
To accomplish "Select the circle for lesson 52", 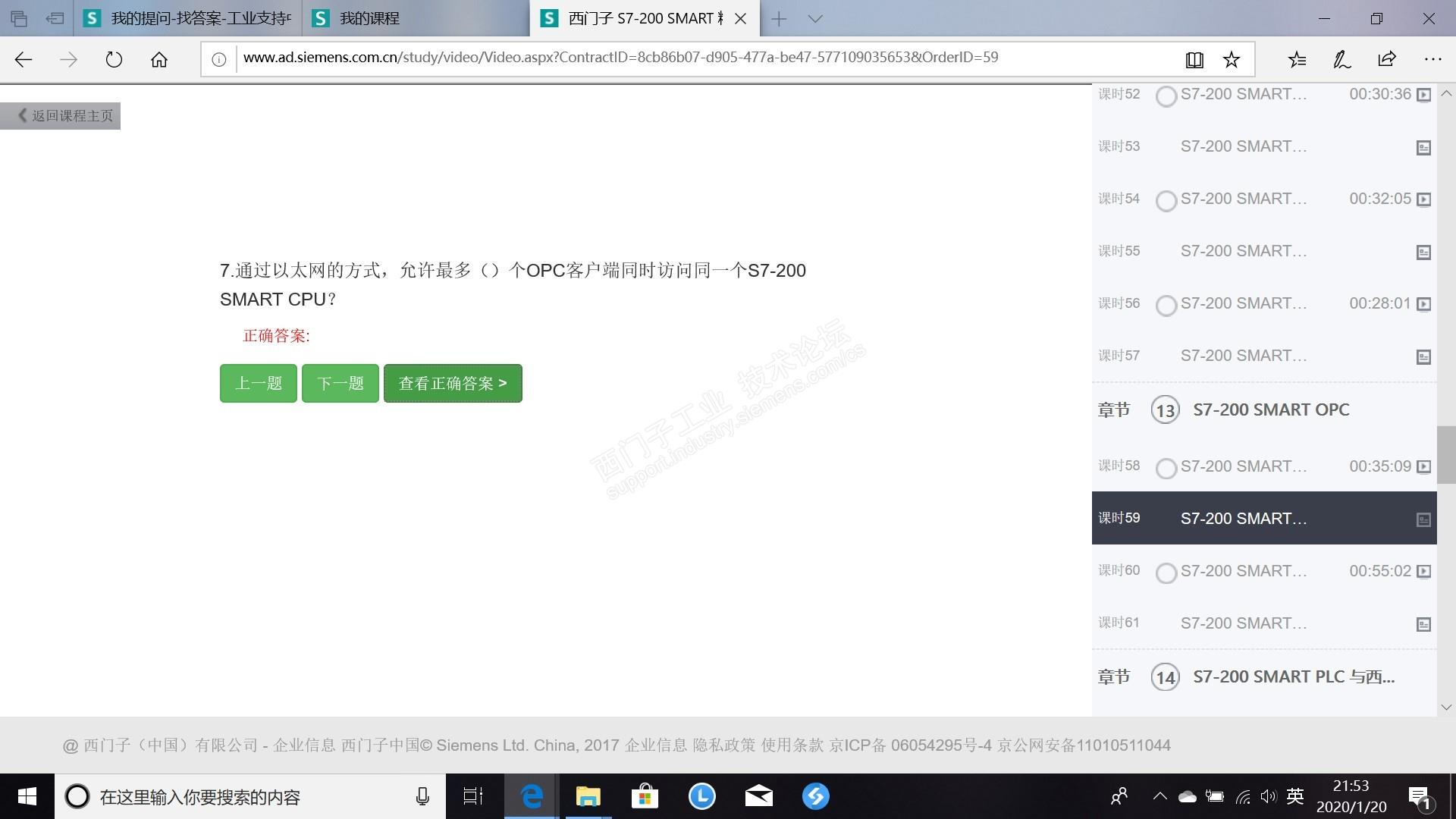I will coord(1166,96).
